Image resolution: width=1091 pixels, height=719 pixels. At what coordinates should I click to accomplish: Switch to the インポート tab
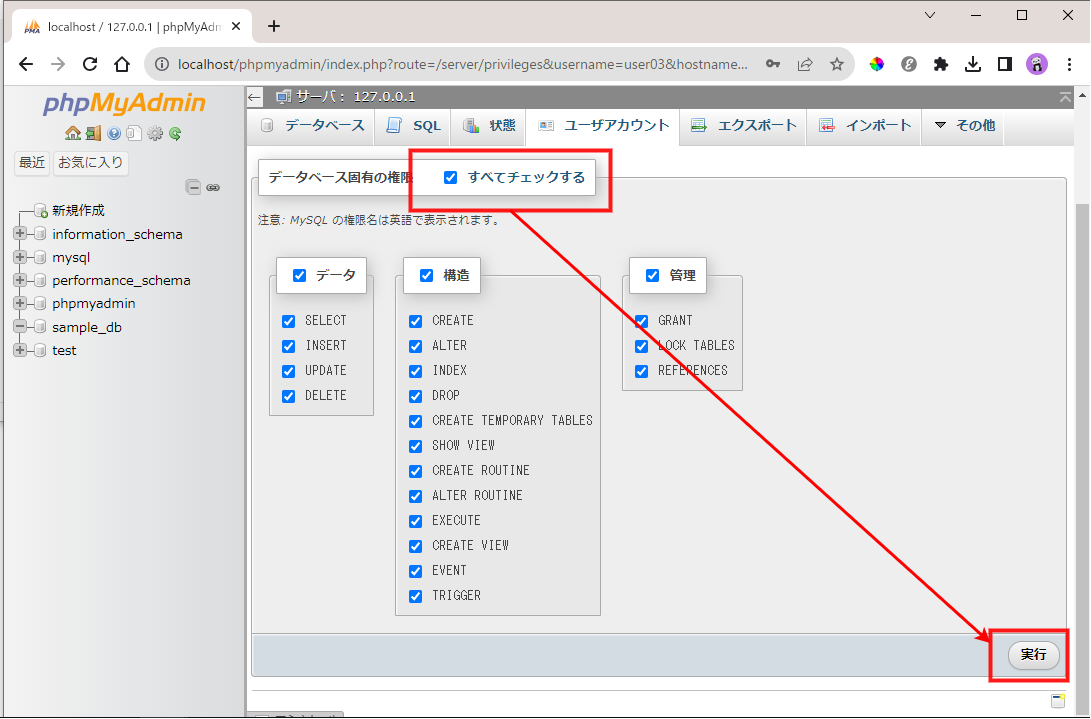864,126
